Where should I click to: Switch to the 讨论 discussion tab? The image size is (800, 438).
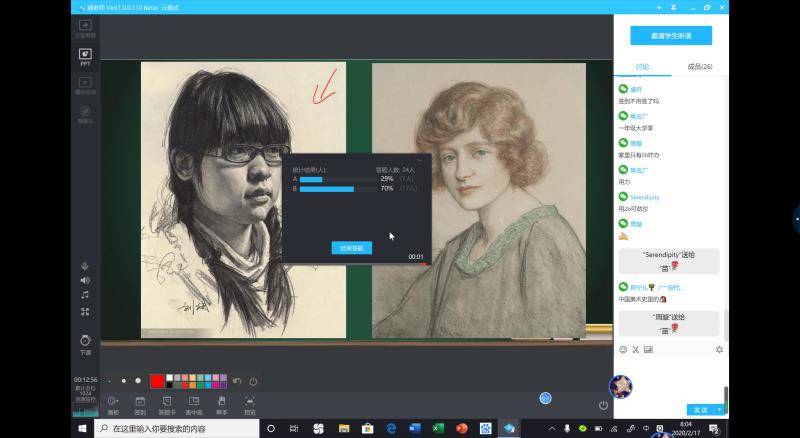coord(642,67)
